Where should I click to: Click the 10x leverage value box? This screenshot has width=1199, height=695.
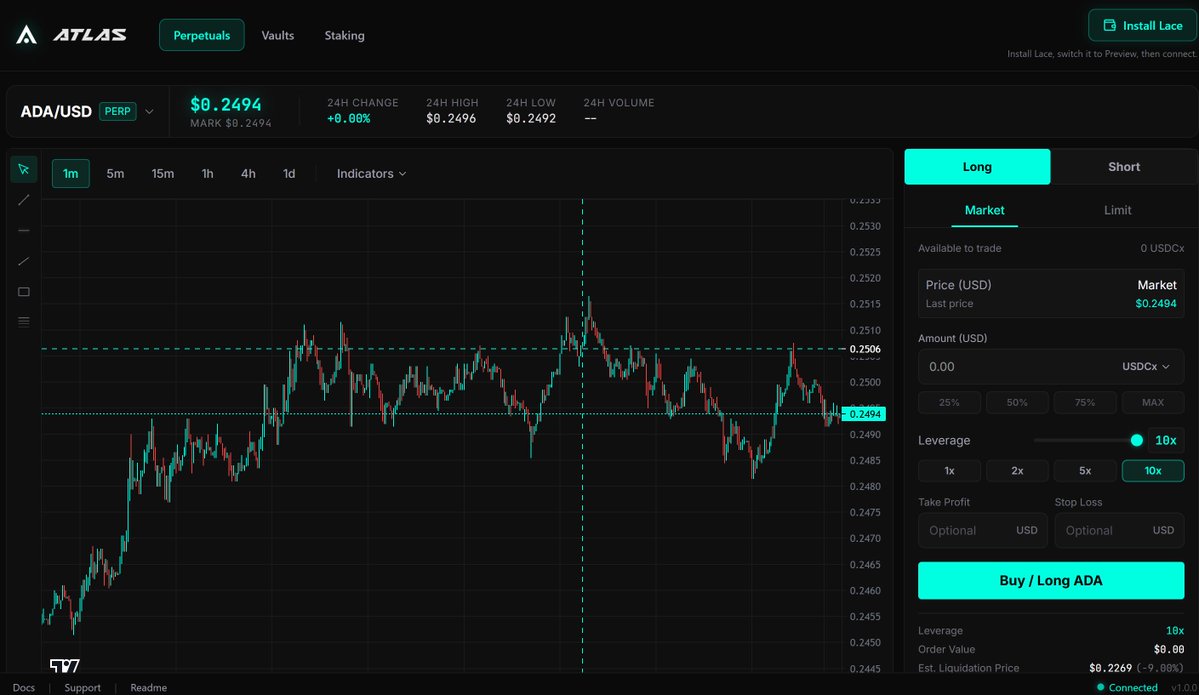[1165, 440]
